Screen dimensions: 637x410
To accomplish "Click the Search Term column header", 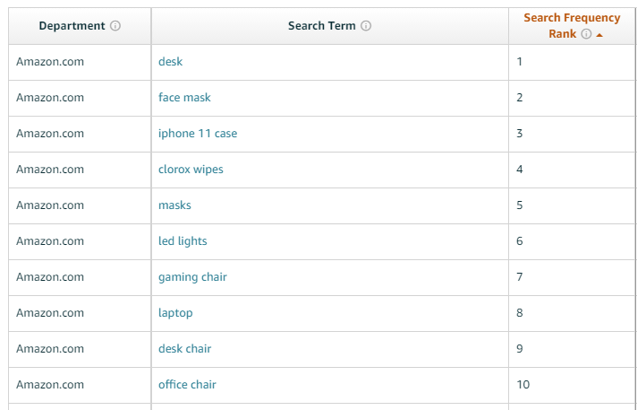I will pyautogui.click(x=322, y=26).
